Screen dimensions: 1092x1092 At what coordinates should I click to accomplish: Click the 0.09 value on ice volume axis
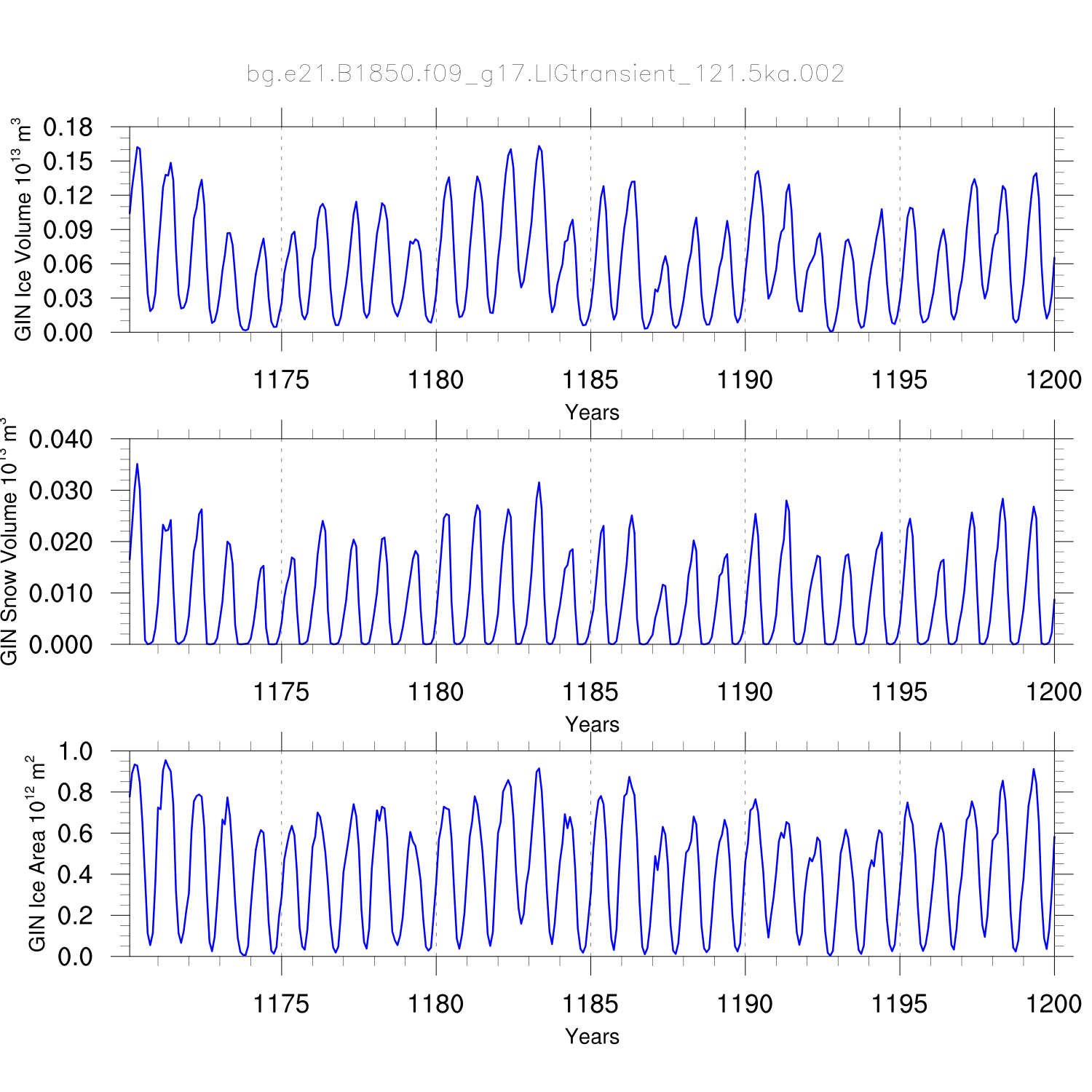pyautogui.click(x=68, y=230)
